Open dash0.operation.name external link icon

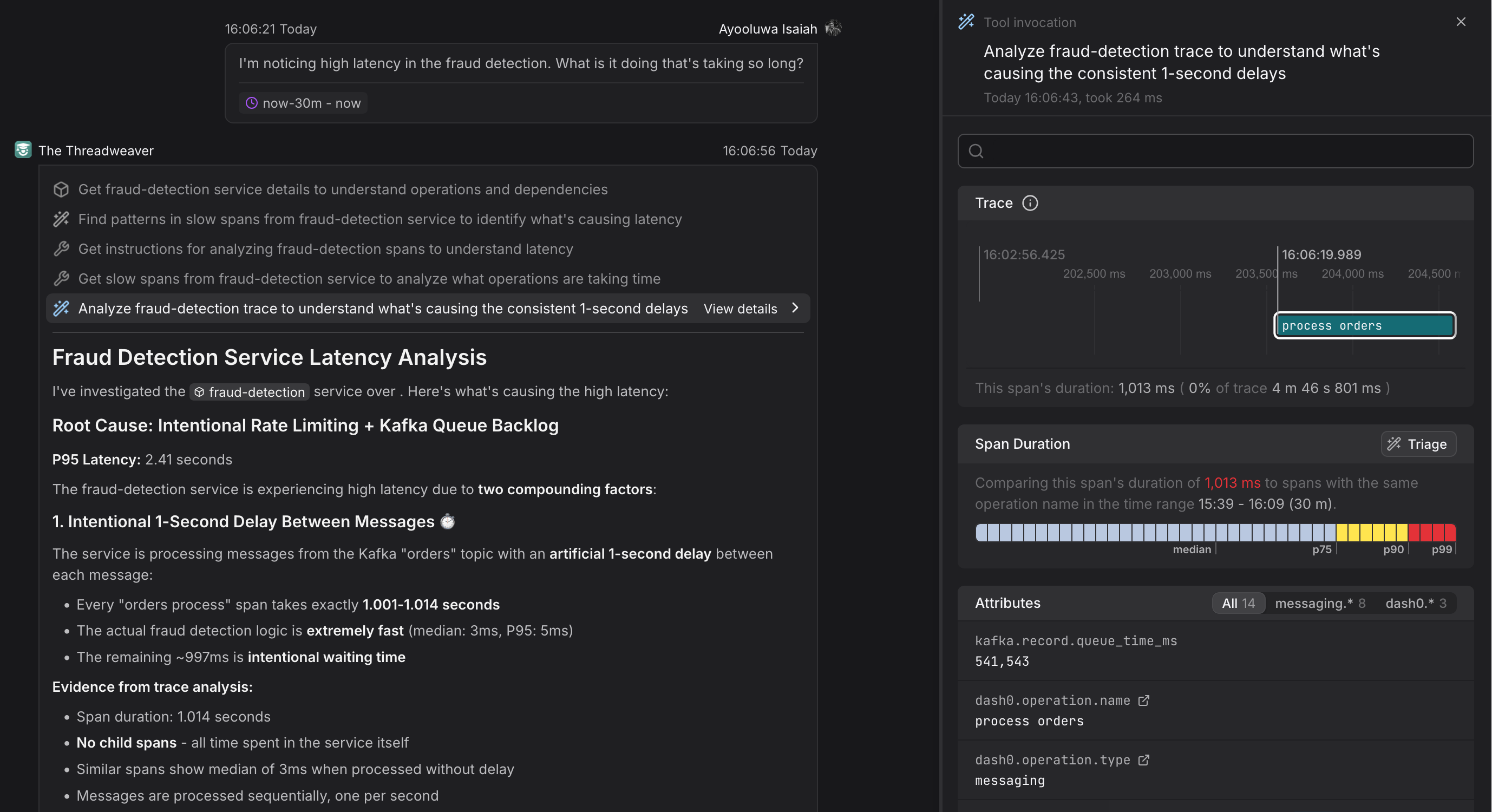pos(1143,701)
